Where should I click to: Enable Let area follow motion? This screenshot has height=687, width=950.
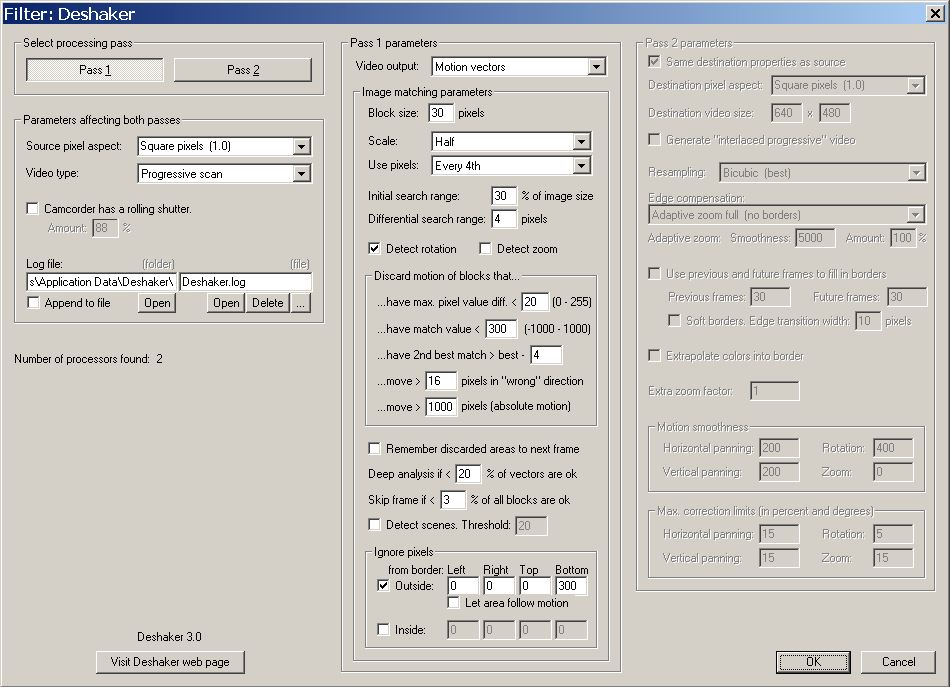453,602
